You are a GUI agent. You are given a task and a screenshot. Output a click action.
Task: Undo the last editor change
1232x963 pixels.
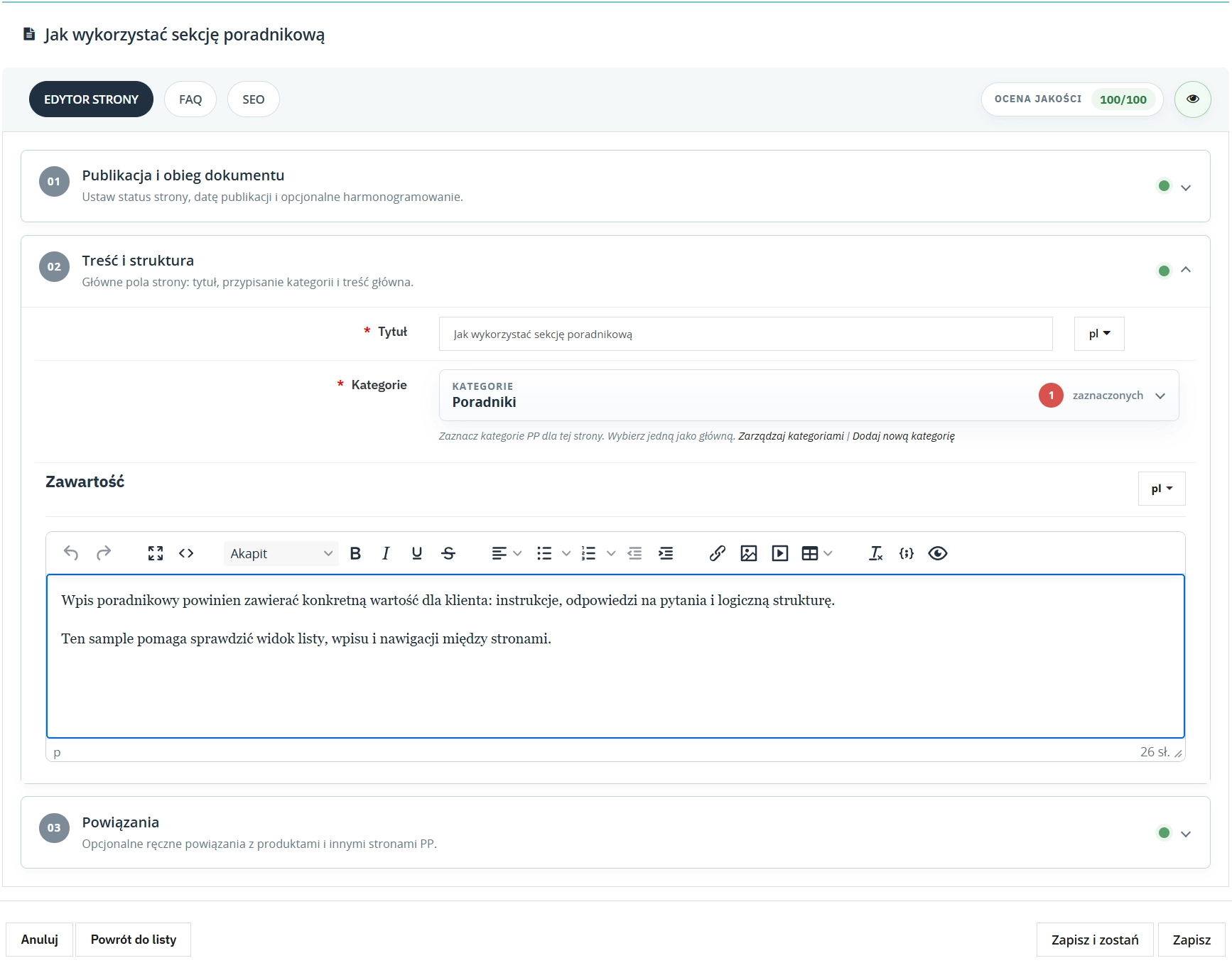[x=71, y=553]
